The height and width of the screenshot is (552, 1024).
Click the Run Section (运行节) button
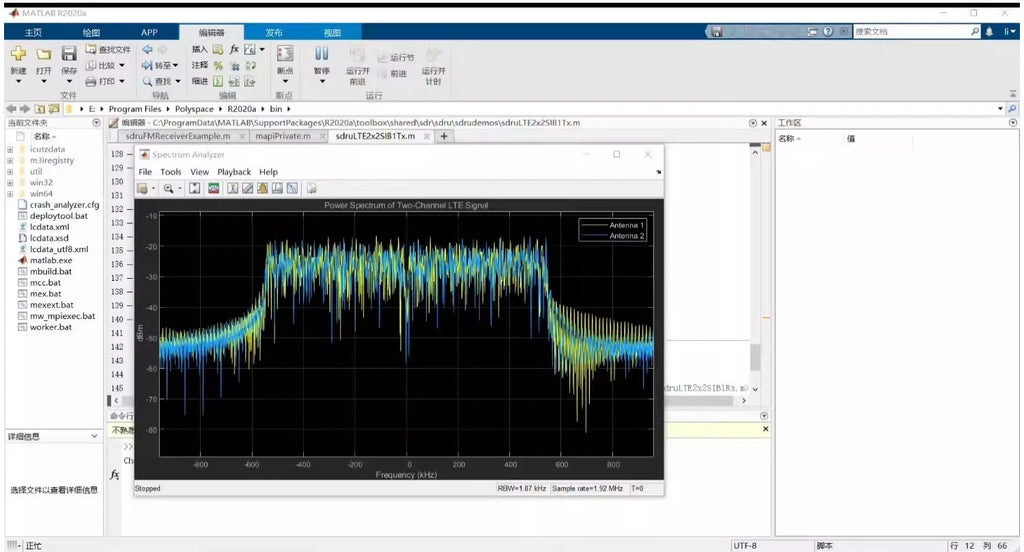[396, 57]
